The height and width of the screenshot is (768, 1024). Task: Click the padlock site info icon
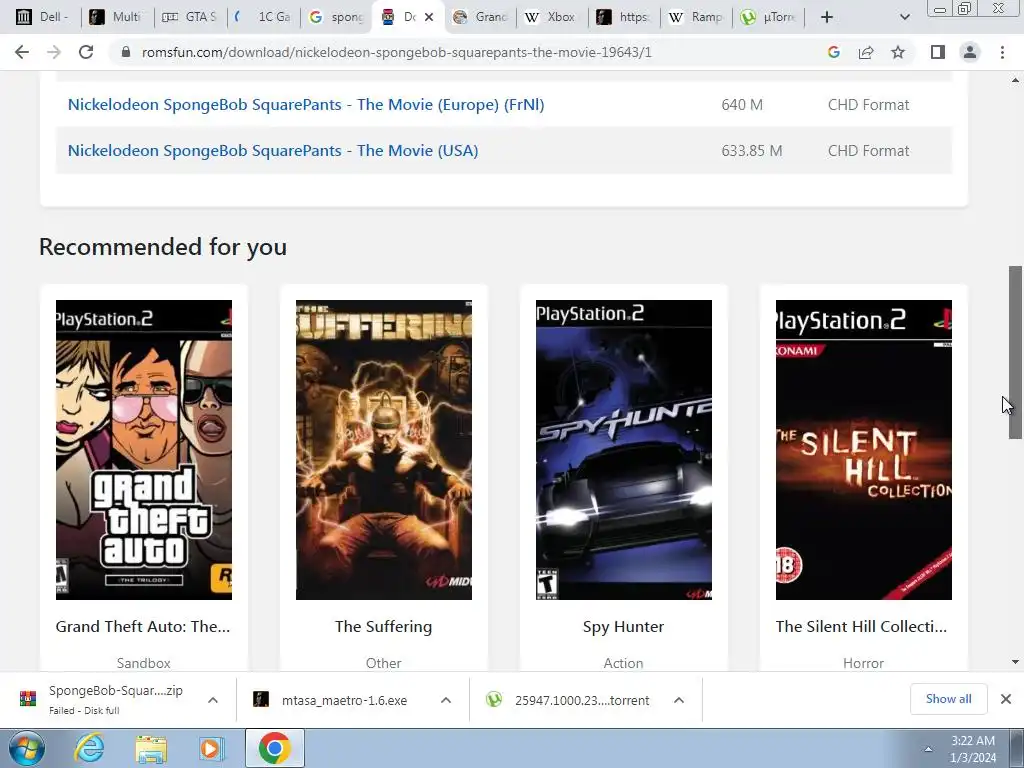coord(126,52)
